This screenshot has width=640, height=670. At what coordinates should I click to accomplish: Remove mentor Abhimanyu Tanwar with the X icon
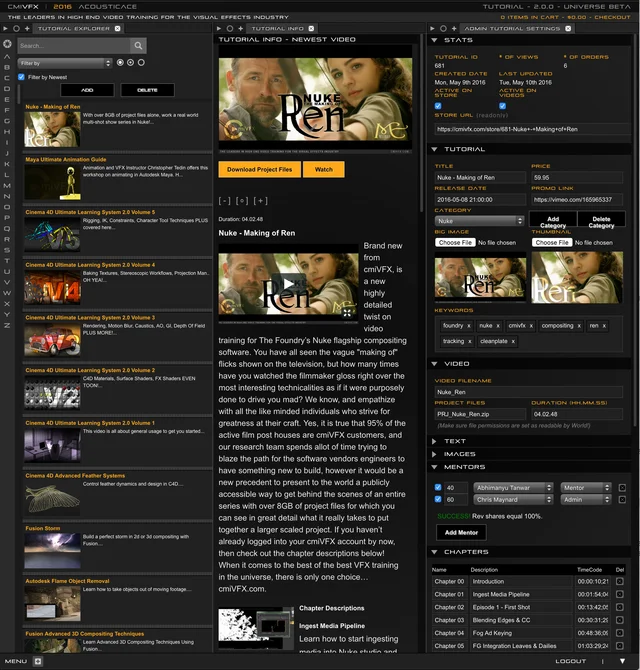coord(622,488)
